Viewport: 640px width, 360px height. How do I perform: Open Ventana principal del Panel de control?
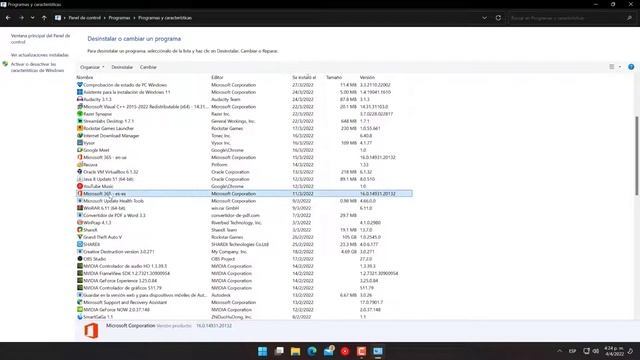[40, 39]
